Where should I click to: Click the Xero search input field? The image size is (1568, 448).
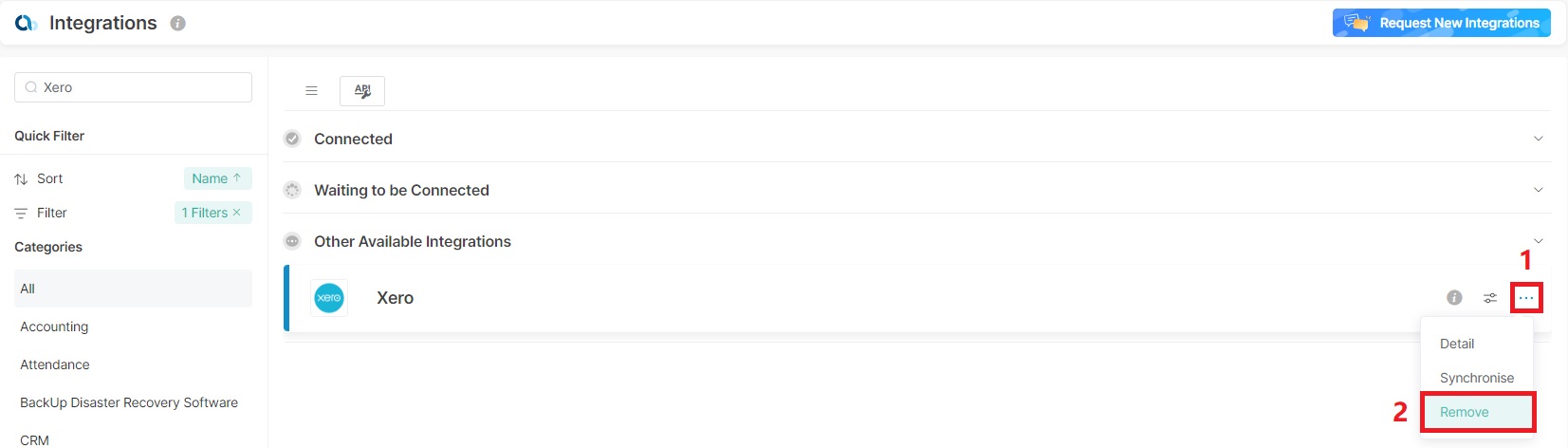[x=142, y=87]
